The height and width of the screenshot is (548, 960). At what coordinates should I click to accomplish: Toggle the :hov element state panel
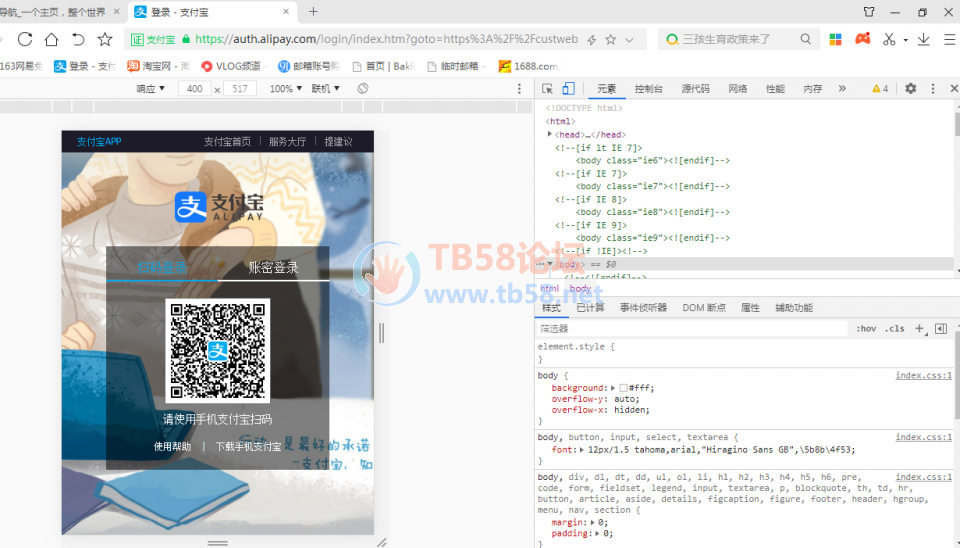(x=866, y=328)
